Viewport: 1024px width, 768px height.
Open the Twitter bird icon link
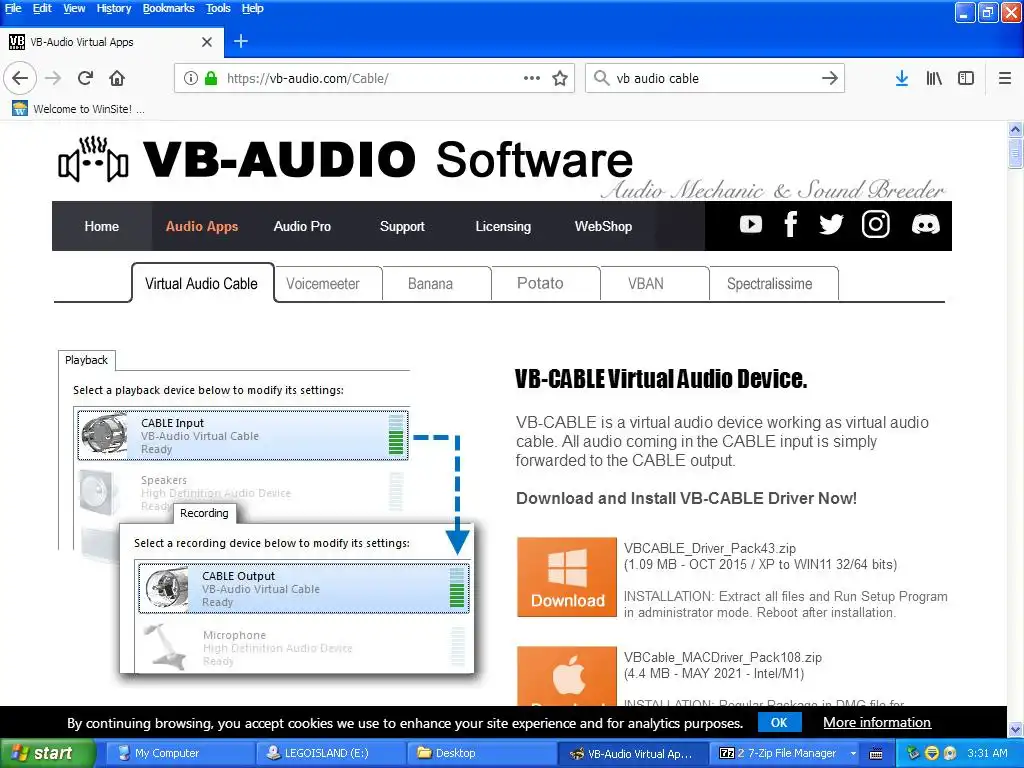point(831,225)
